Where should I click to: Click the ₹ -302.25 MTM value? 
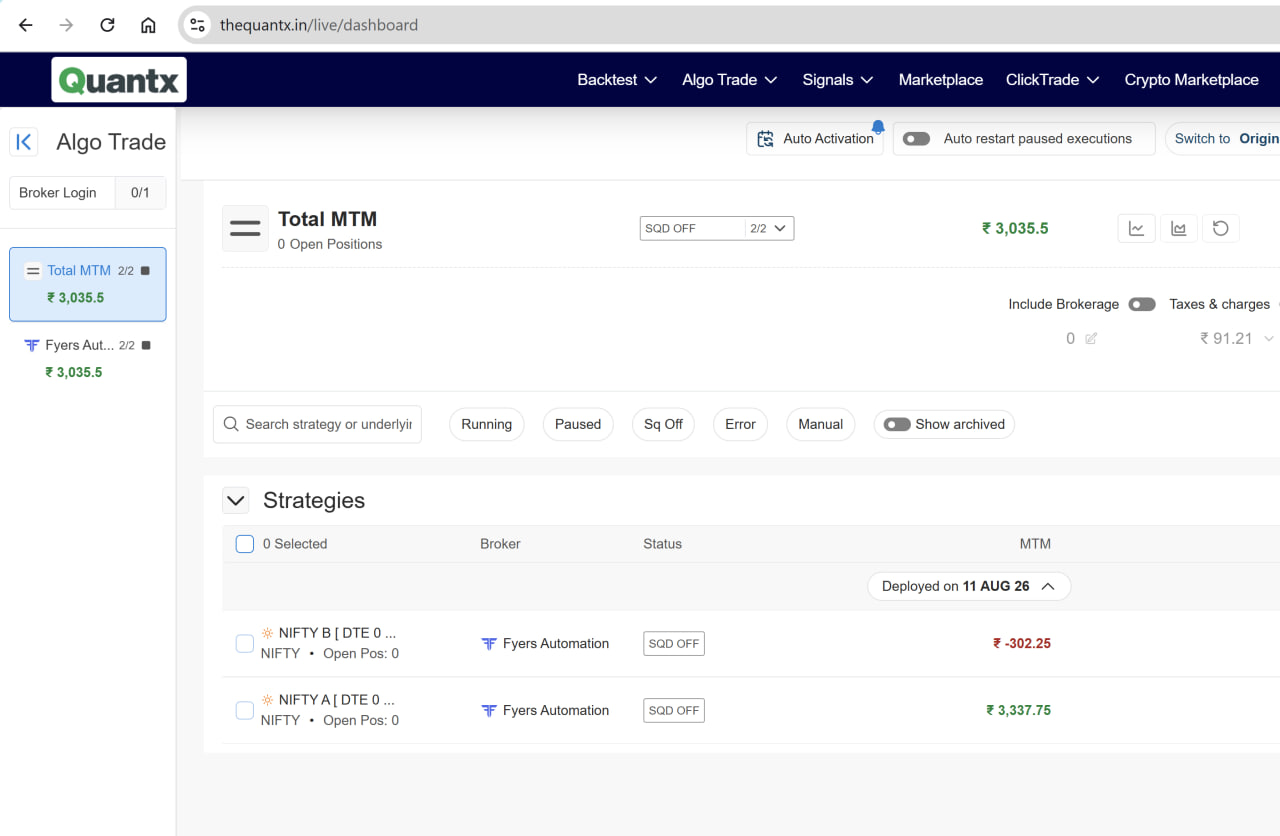point(1022,644)
